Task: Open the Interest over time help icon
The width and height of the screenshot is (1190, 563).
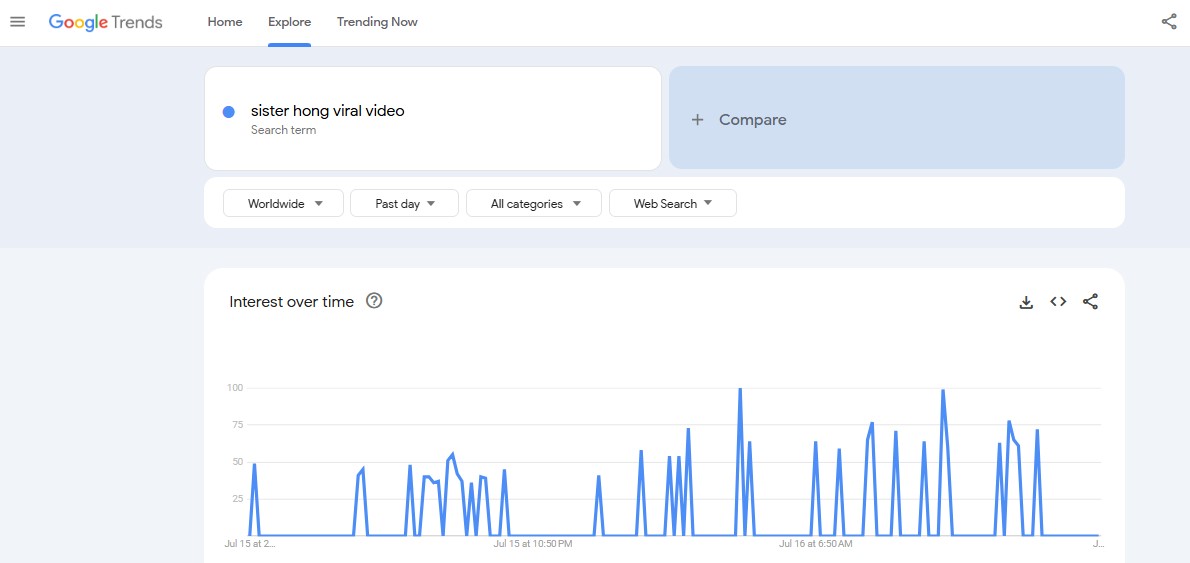Action: 373,301
